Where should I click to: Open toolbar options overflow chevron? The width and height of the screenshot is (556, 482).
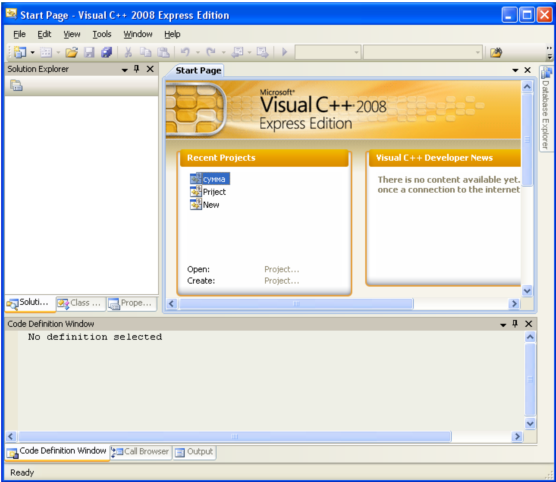pos(549,52)
